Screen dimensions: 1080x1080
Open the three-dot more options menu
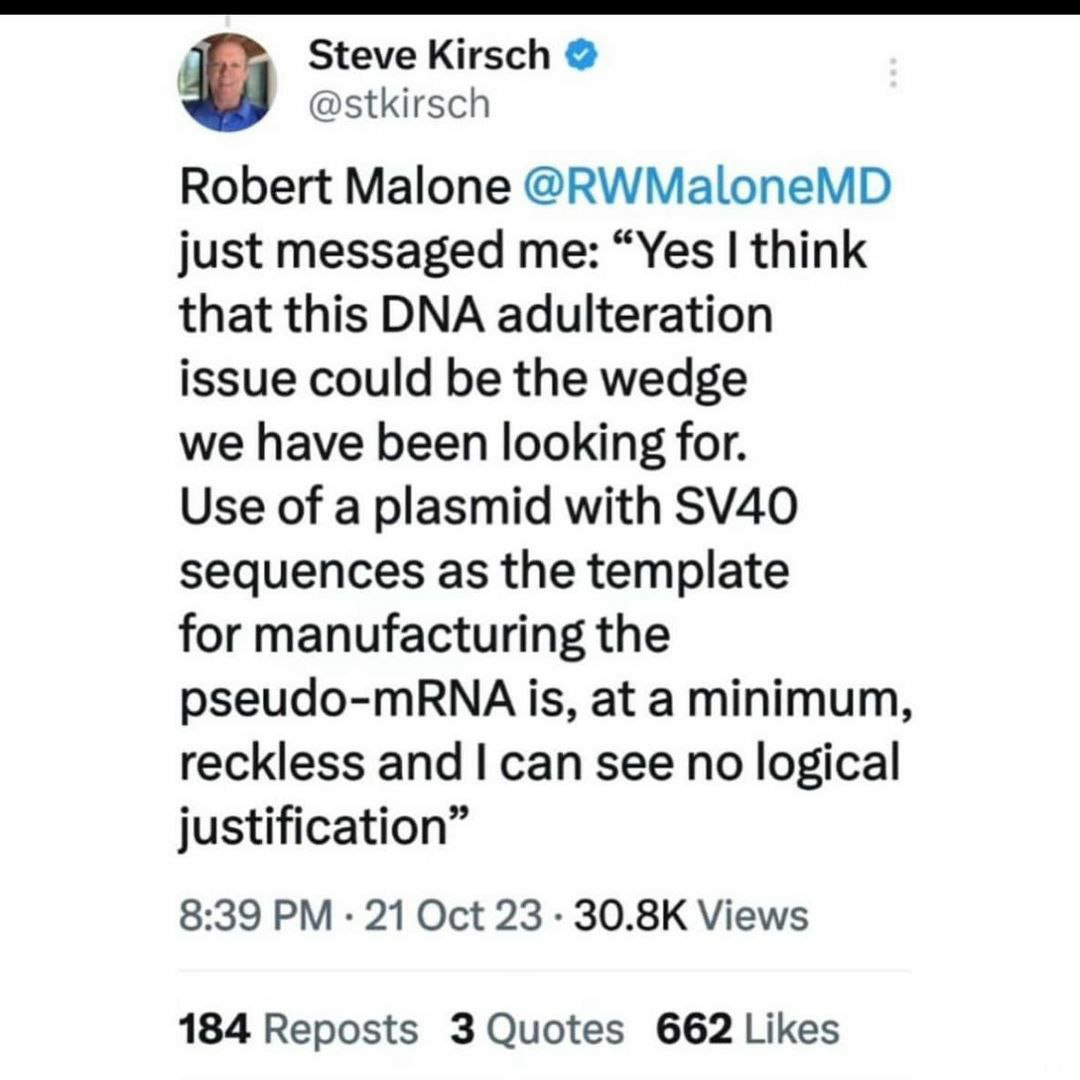[x=893, y=72]
